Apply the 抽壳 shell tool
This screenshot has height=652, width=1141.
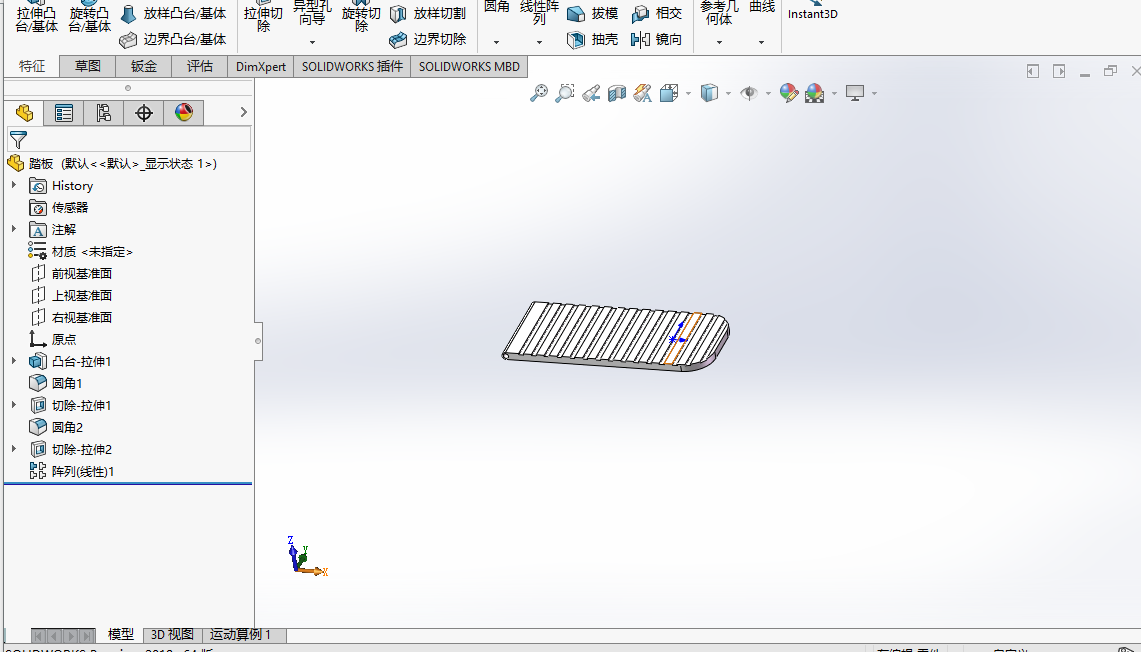593,39
